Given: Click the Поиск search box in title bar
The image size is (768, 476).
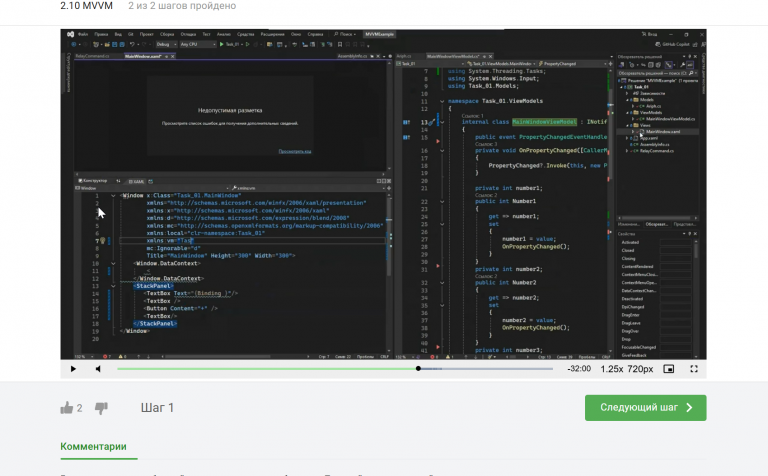Looking at the screenshot, I should 345,34.
